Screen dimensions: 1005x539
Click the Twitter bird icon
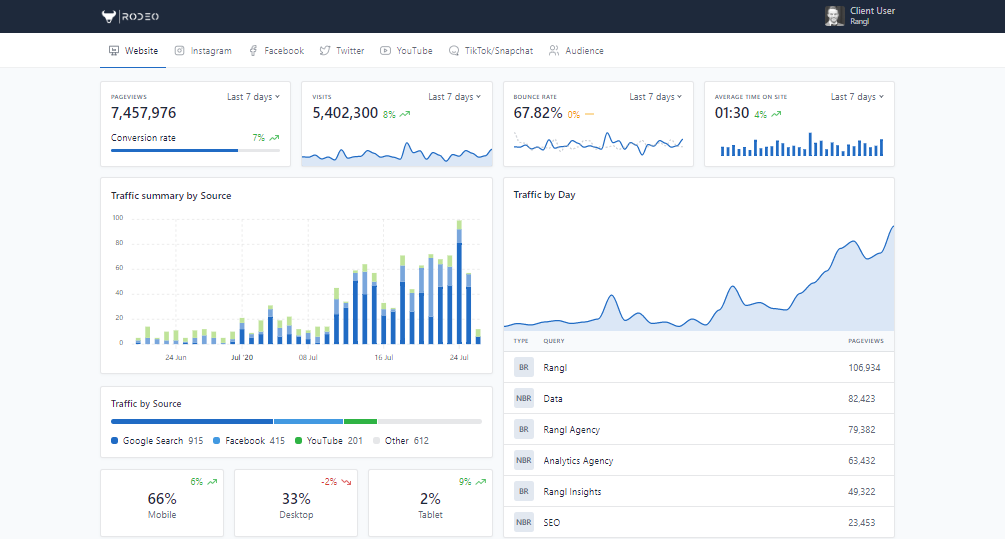(325, 51)
